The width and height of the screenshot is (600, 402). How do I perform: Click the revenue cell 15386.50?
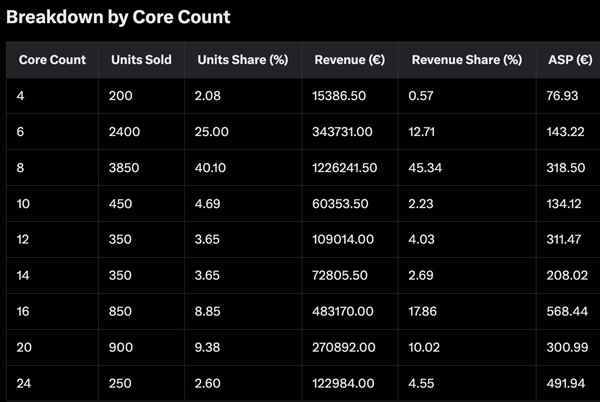tap(340, 95)
